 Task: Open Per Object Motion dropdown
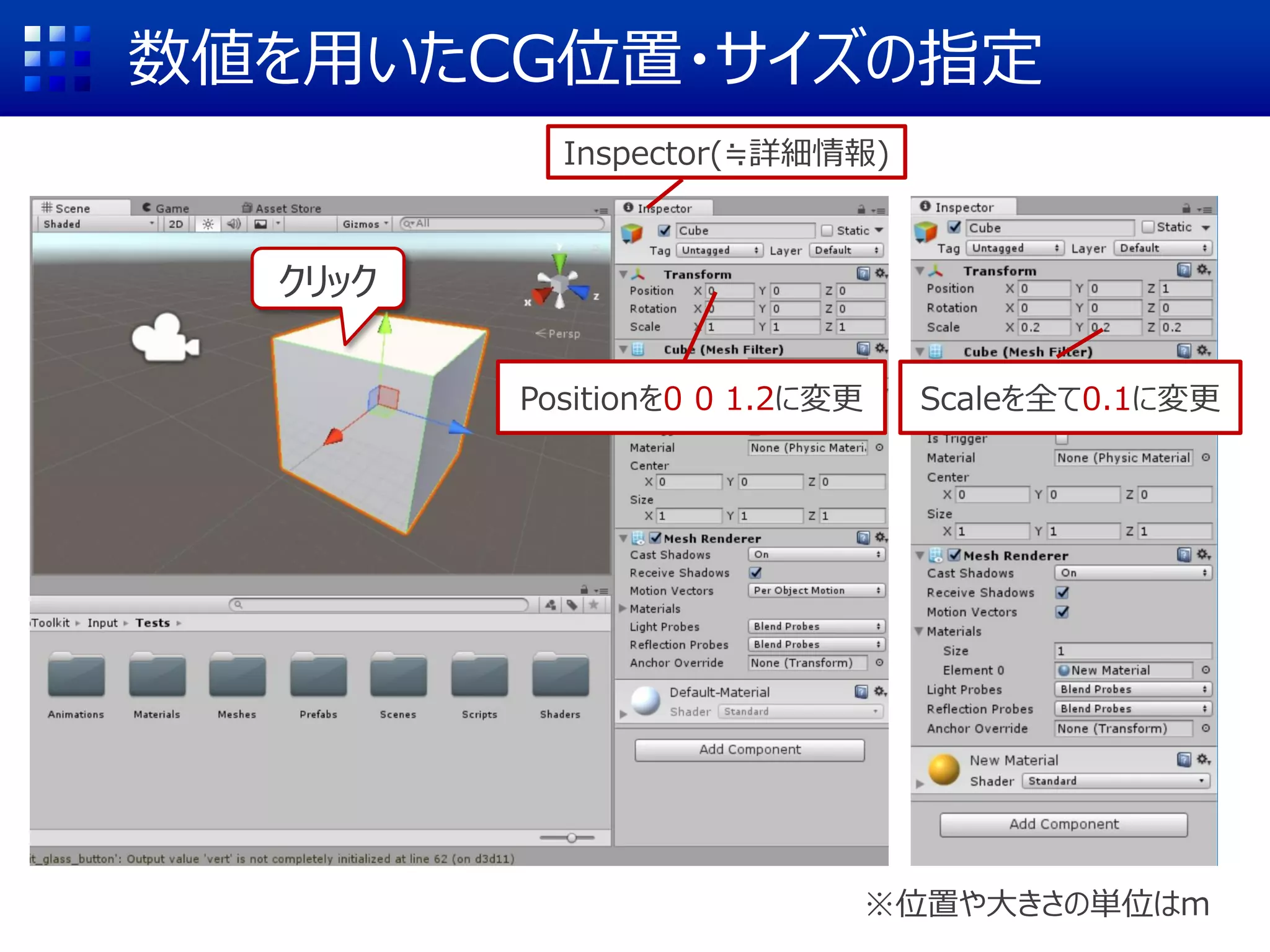tap(817, 591)
